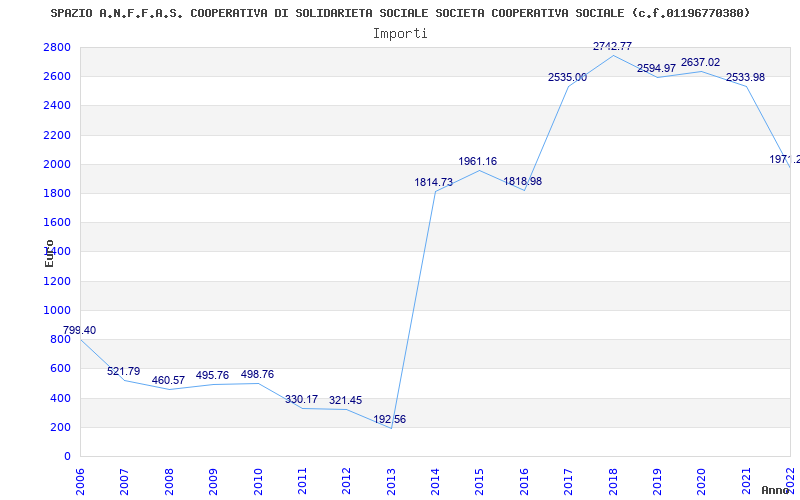This screenshot has width=800, height=500.
Task: Click the y-axis value 1800
Action: [x=58, y=193]
